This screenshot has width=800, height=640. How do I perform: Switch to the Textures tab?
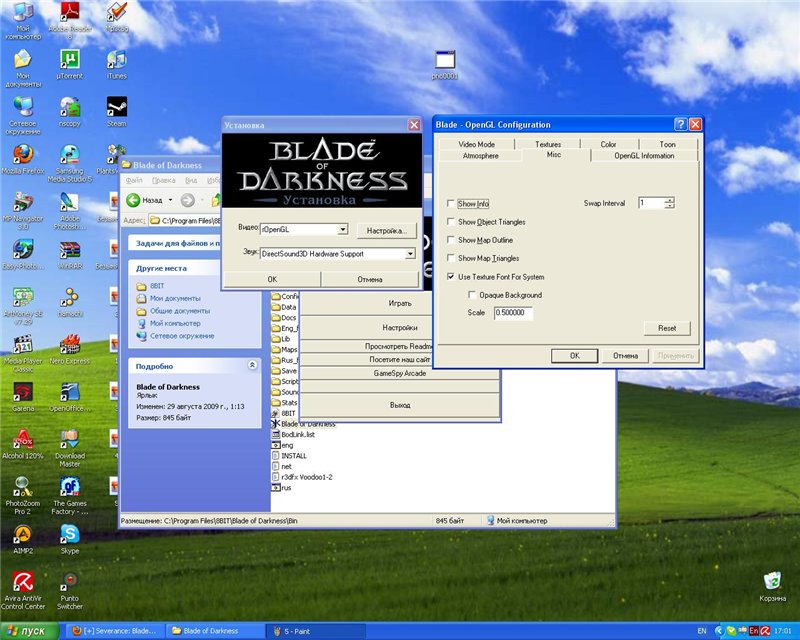(x=548, y=144)
